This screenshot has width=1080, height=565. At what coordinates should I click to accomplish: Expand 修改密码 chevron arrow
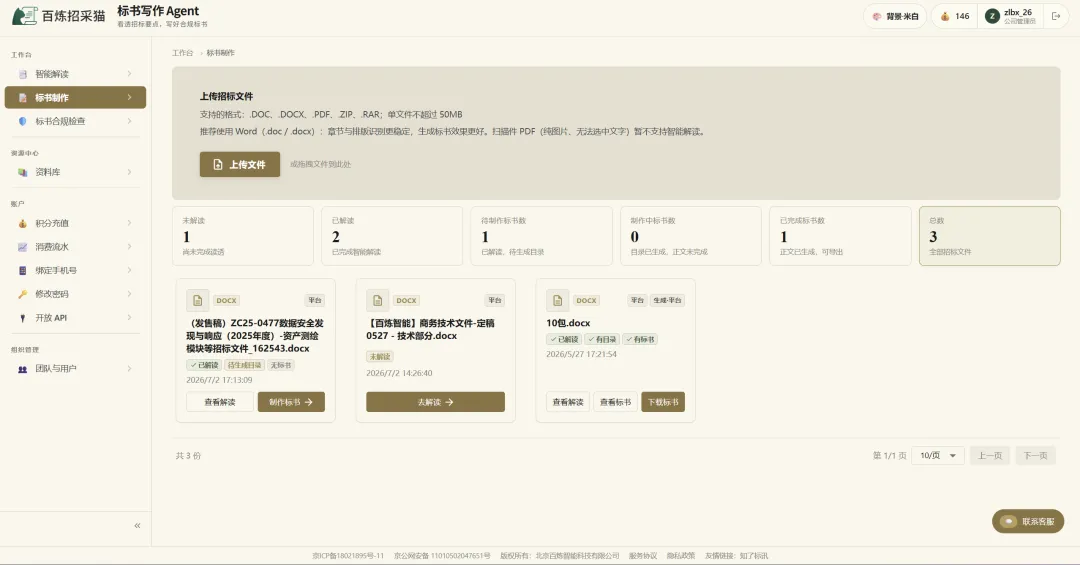point(129,294)
